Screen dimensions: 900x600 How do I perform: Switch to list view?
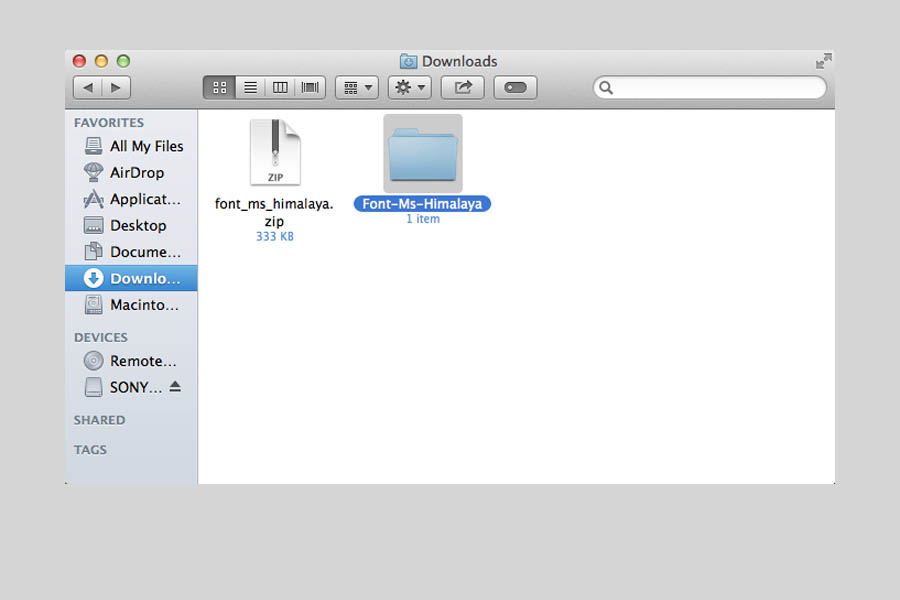(250, 88)
